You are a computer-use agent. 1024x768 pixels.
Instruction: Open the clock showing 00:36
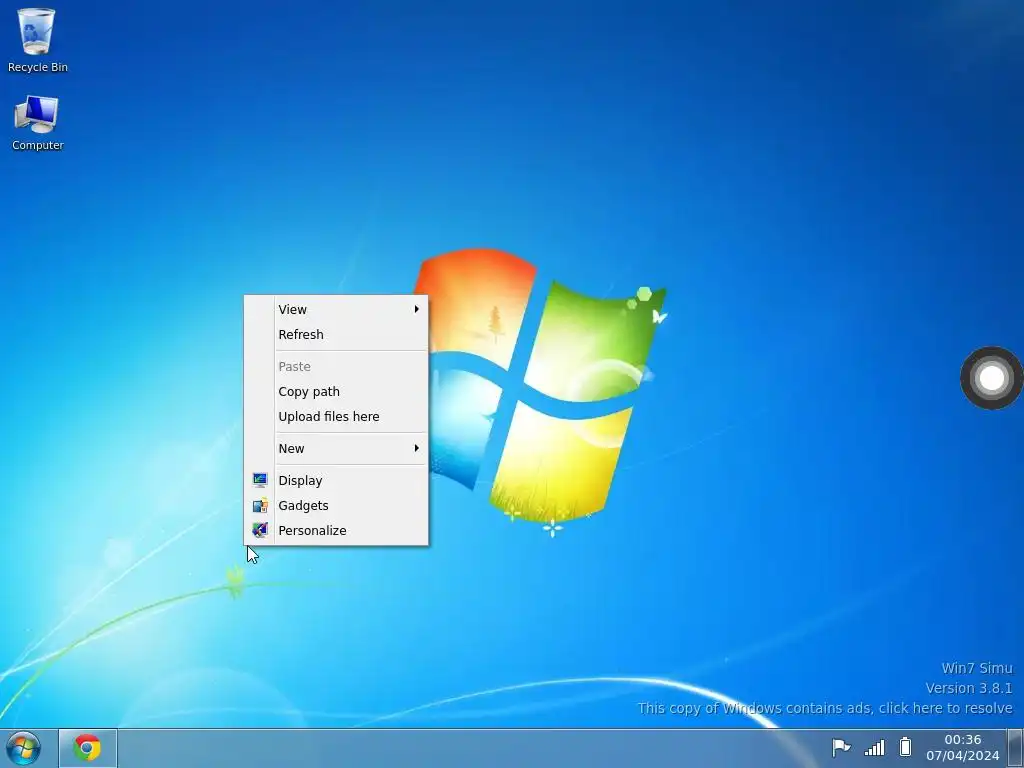click(963, 748)
